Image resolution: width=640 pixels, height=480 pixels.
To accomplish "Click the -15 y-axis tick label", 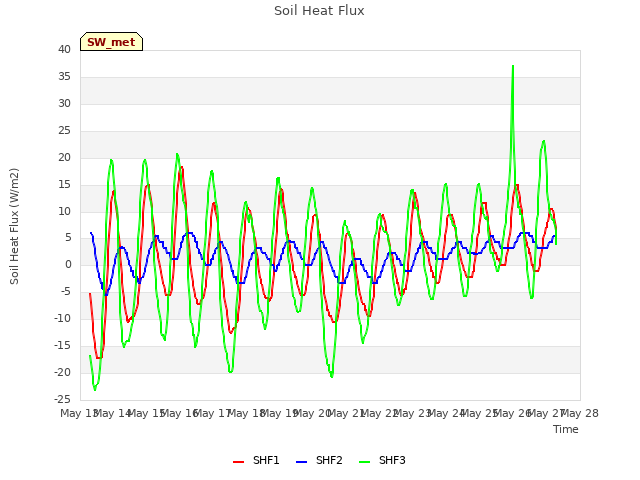I will (x=62, y=345).
